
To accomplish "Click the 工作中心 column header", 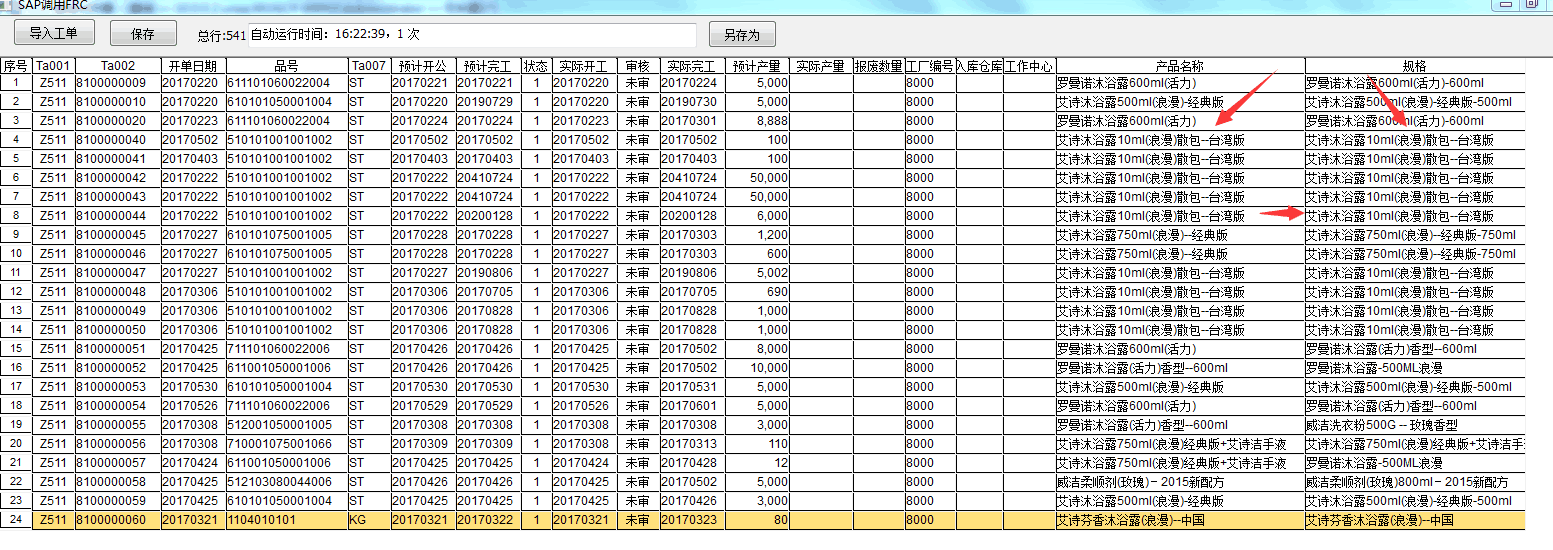I will coord(1029,66).
